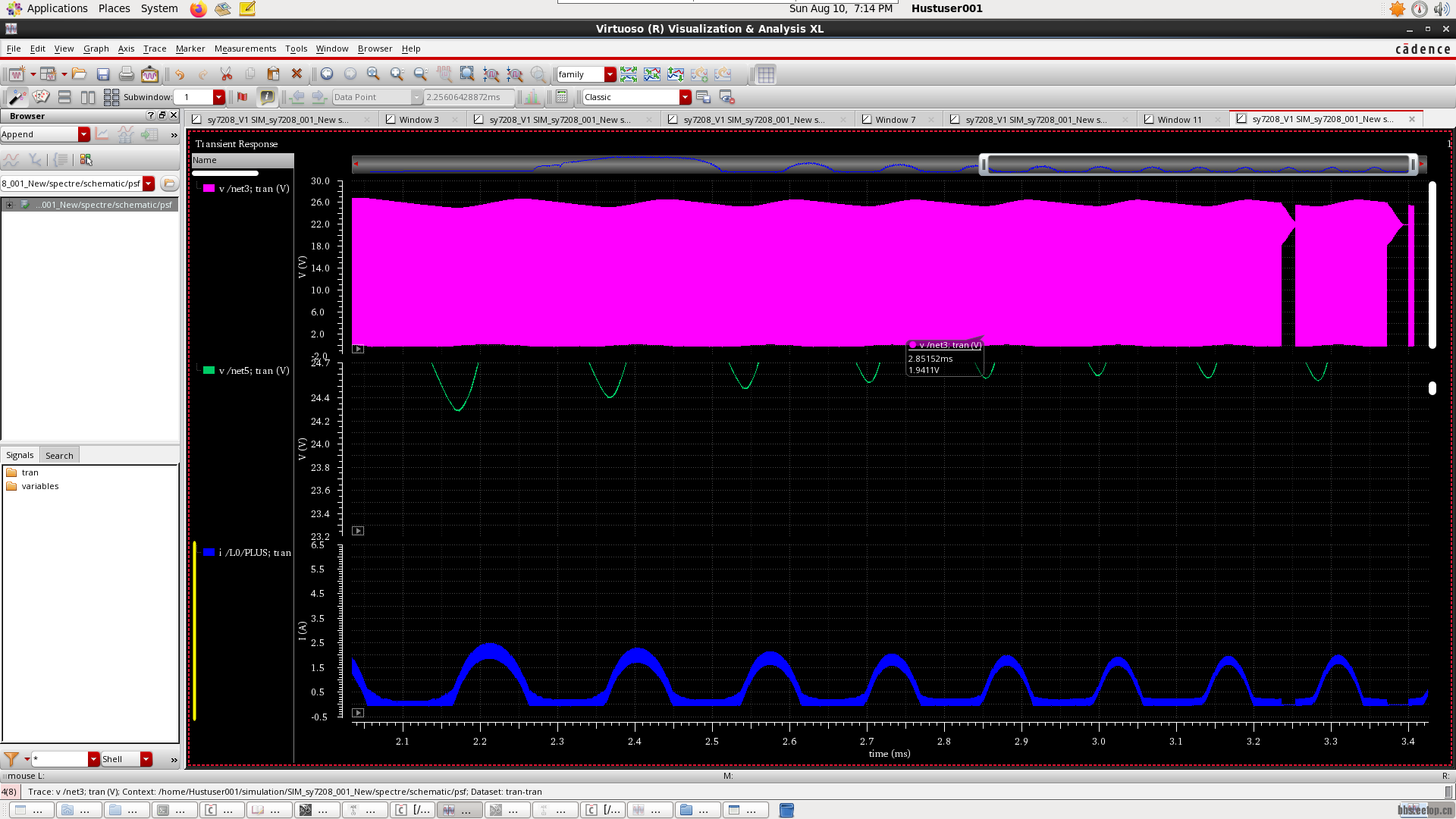Zoom out of the graph

point(420,74)
